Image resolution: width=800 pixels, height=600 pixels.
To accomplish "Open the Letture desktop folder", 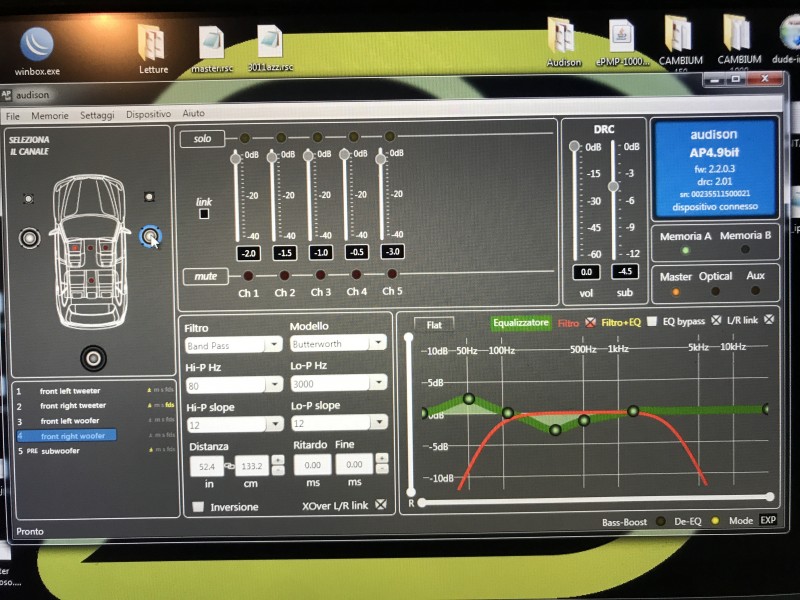I will click(153, 50).
